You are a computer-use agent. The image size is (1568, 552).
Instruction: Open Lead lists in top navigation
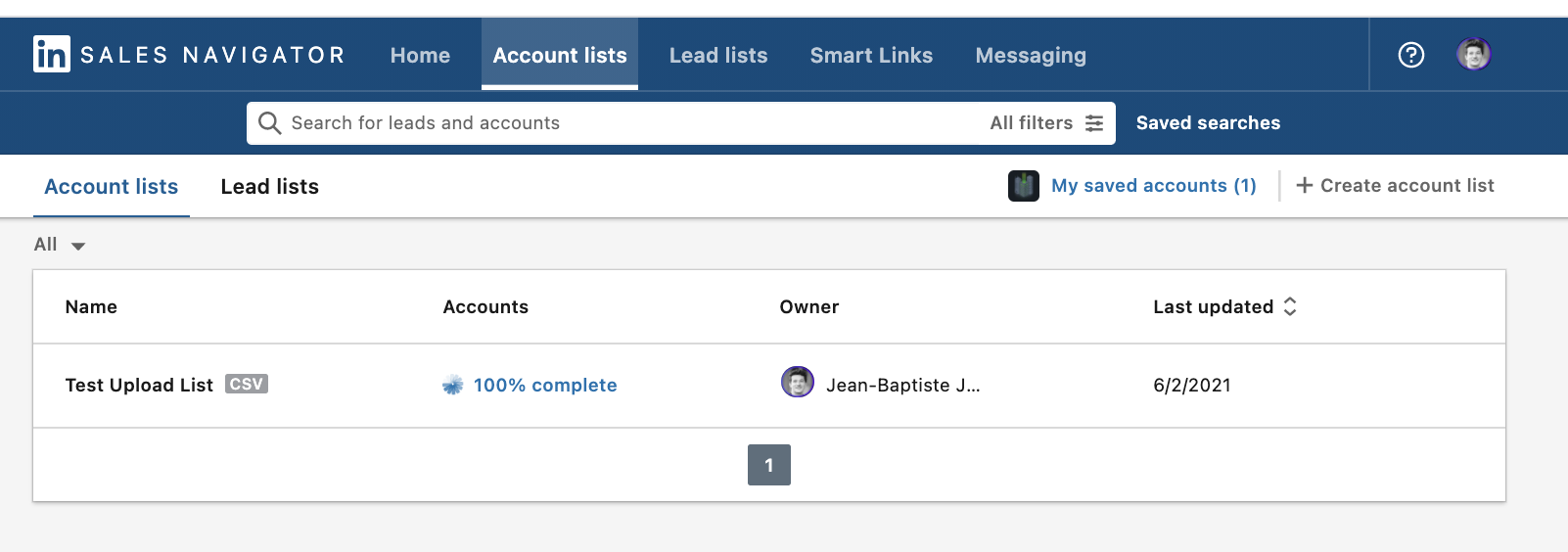[718, 56]
